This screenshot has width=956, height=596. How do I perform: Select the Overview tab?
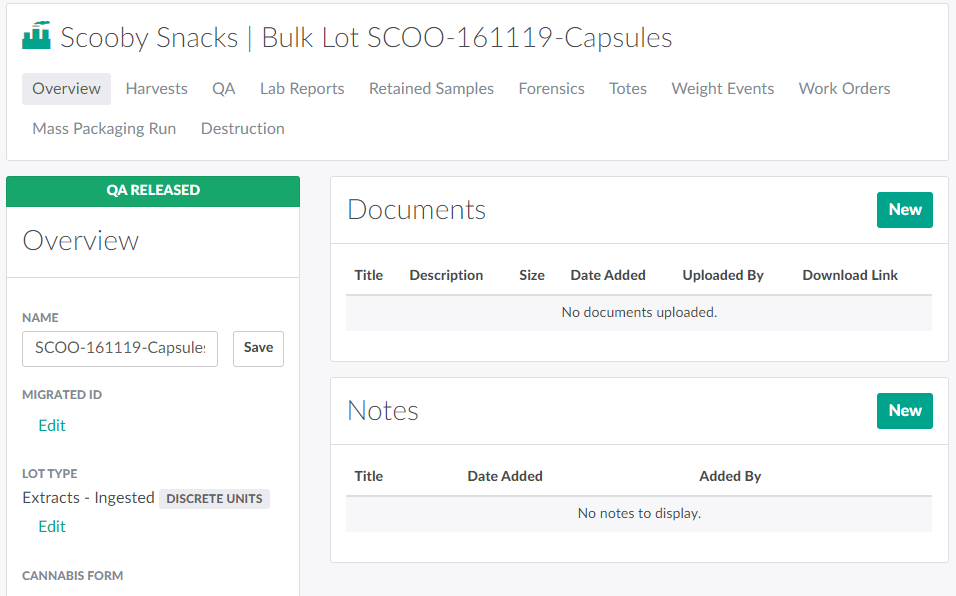[66, 89]
